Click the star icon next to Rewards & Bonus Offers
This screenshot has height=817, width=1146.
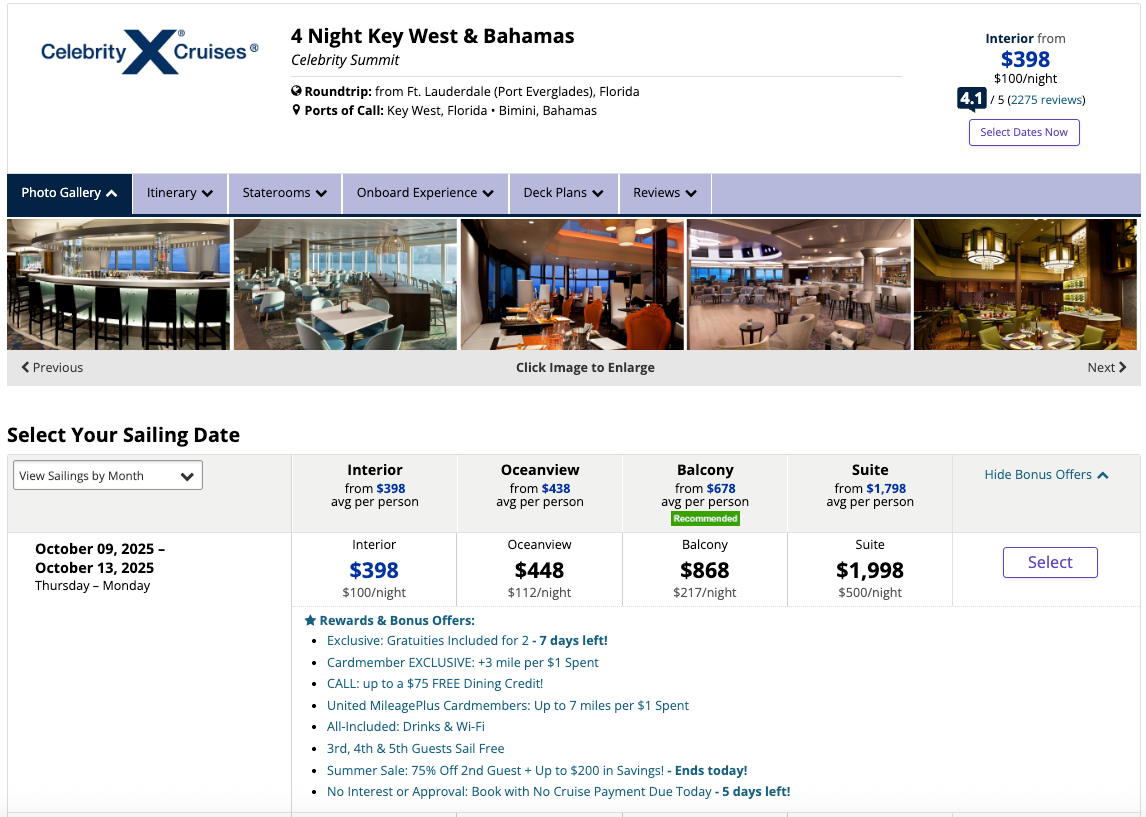pos(310,620)
